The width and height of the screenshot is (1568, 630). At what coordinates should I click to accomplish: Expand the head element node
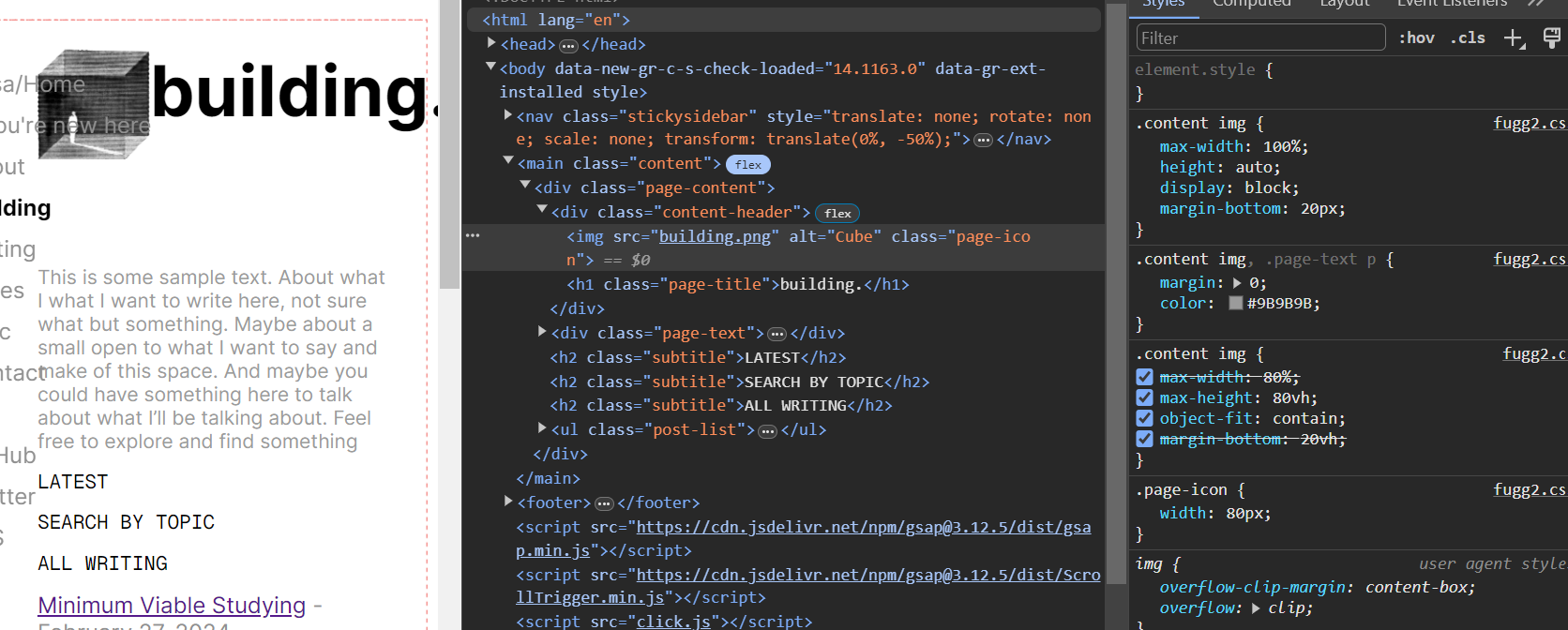click(491, 43)
